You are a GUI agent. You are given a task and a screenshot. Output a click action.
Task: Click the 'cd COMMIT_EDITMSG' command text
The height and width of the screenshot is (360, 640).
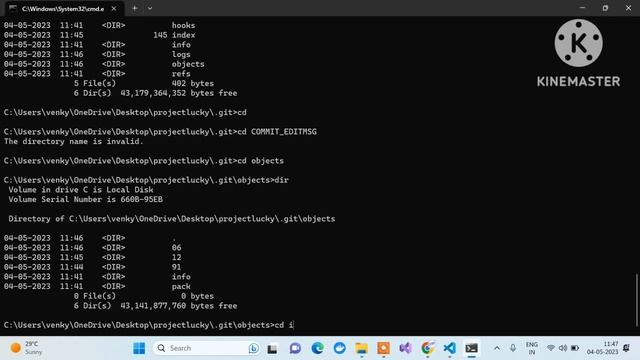point(277,132)
